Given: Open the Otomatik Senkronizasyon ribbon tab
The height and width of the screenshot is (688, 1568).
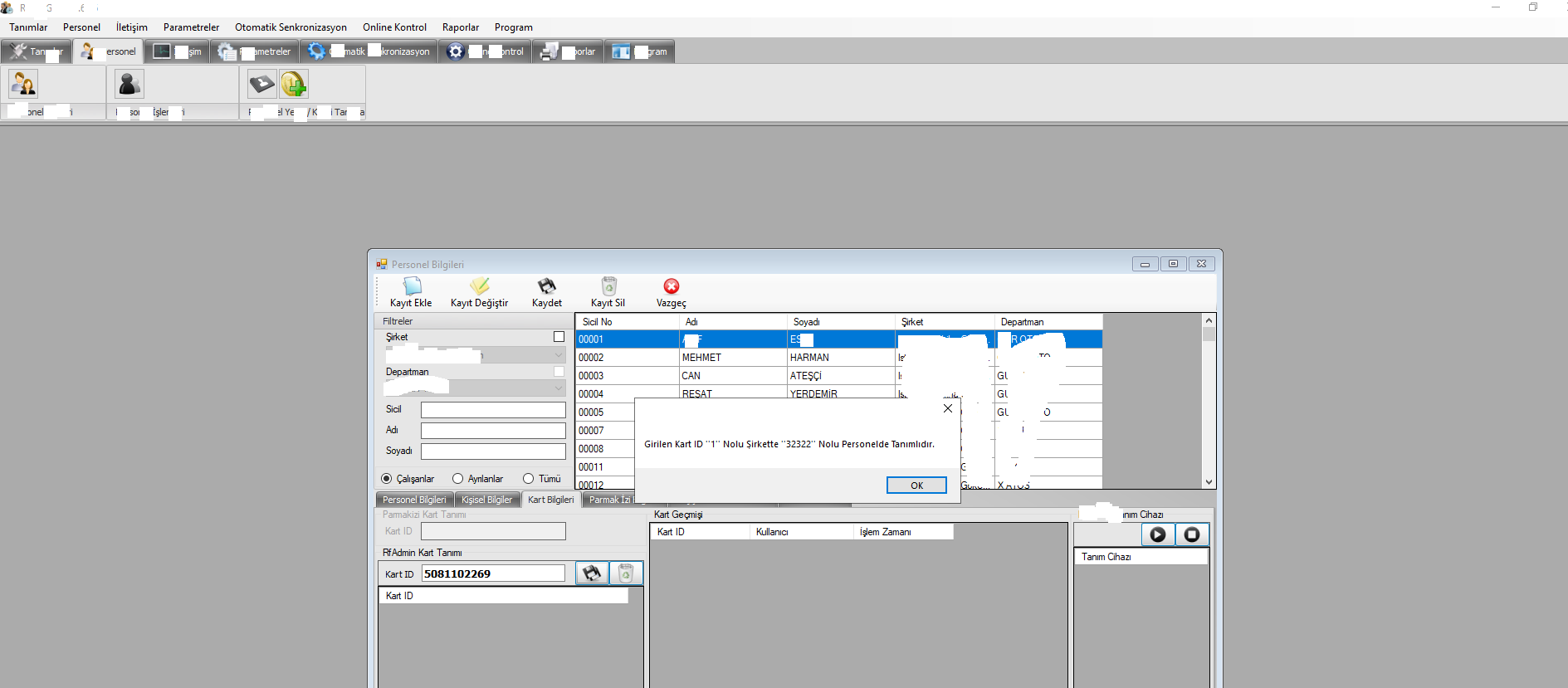Looking at the screenshot, I should [369, 51].
